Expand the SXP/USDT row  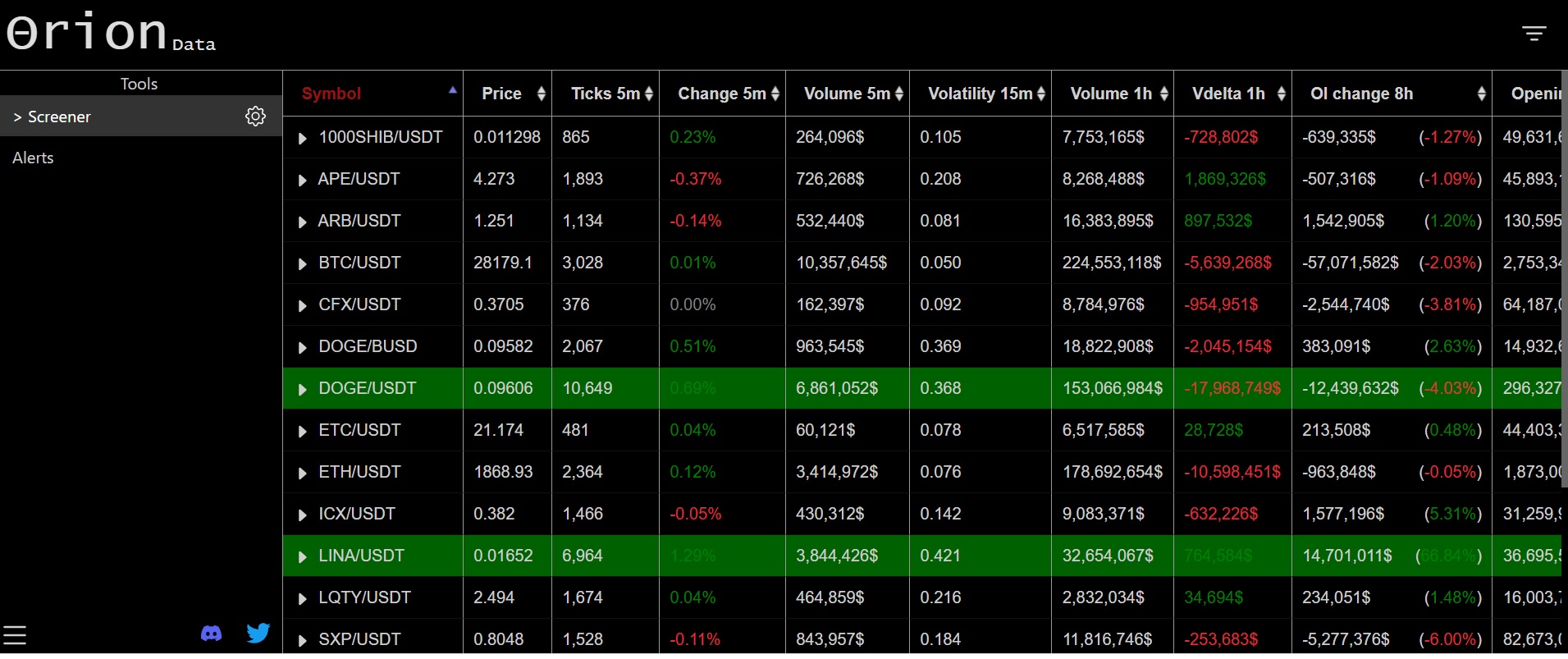point(302,640)
